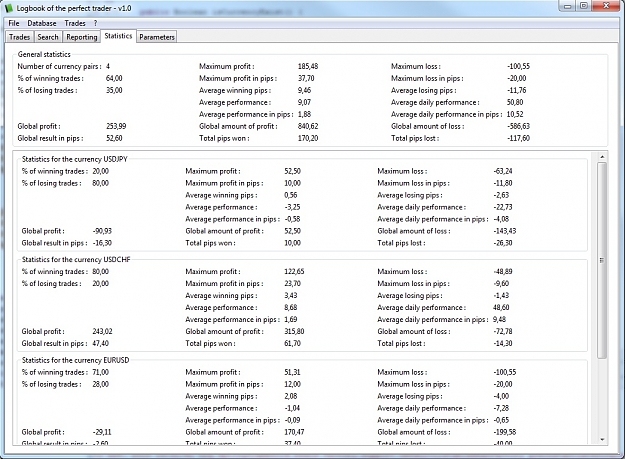625x459 pixels.
Task: Switch to the Reporting tab
Action: point(82,37)
